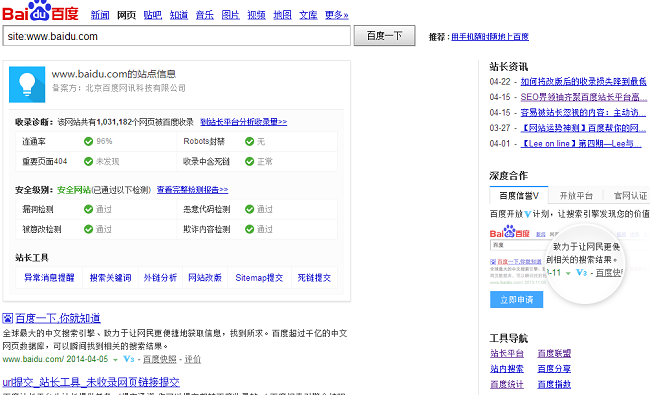Open 百度分享 under 工具导航
The width and height of the screenshot is (650, 395).
coord(554,369)
